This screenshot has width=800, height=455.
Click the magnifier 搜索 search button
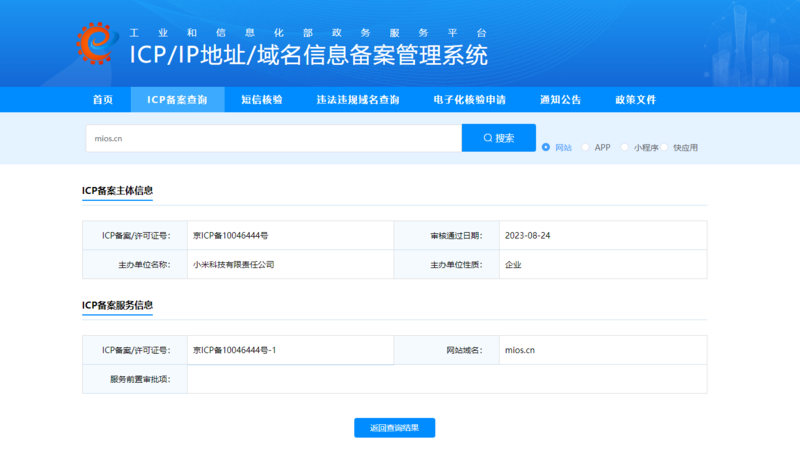(x=498, y=138)
